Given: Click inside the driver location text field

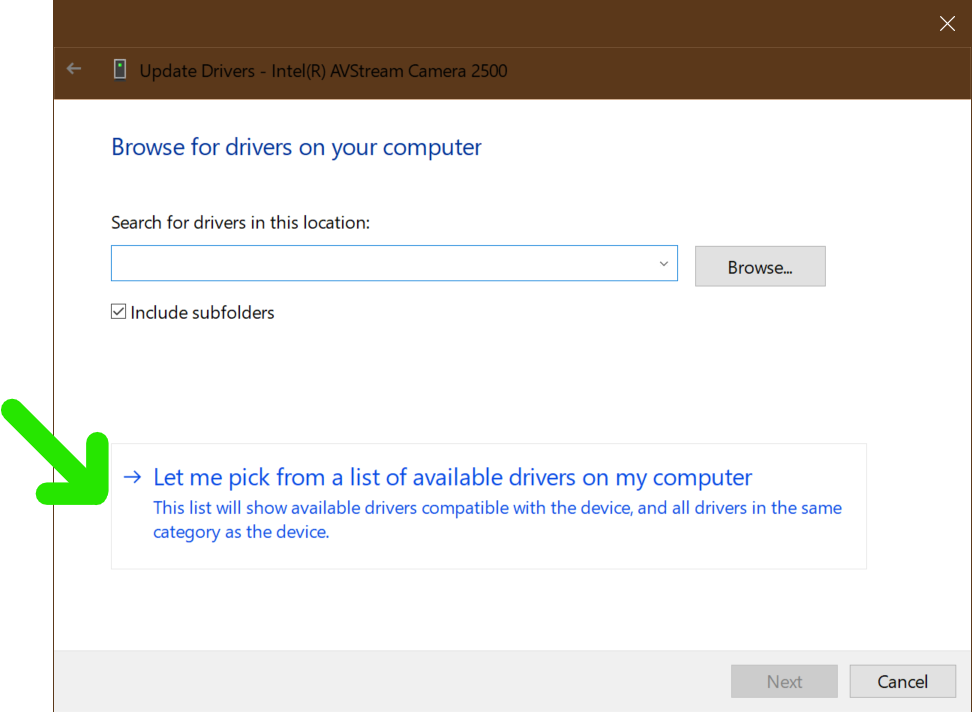Looking at the screenshot, I should click(x=380, y=264).
